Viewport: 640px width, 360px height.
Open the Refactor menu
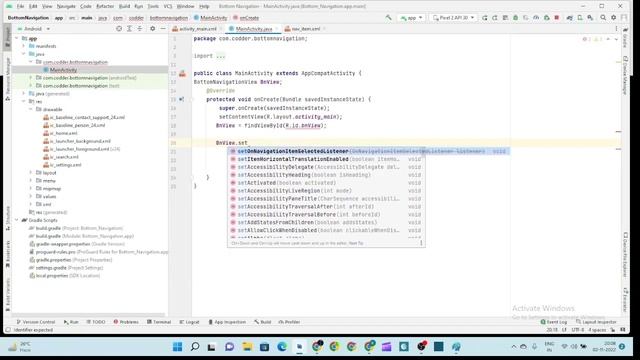(x=105, y=6)
